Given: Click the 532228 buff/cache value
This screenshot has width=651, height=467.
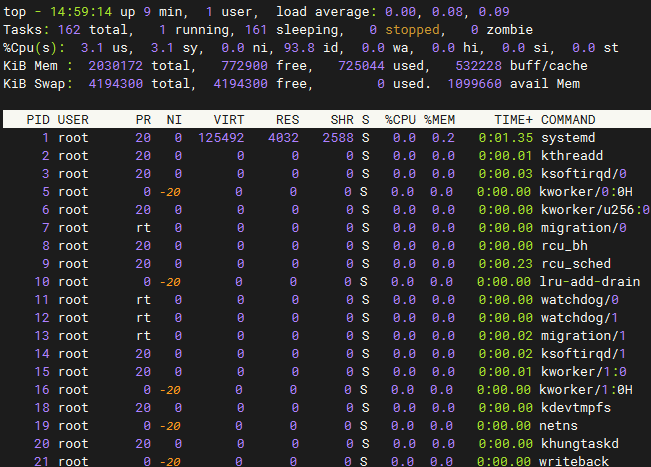Looking at the screenshot, I should click(478, 66).
